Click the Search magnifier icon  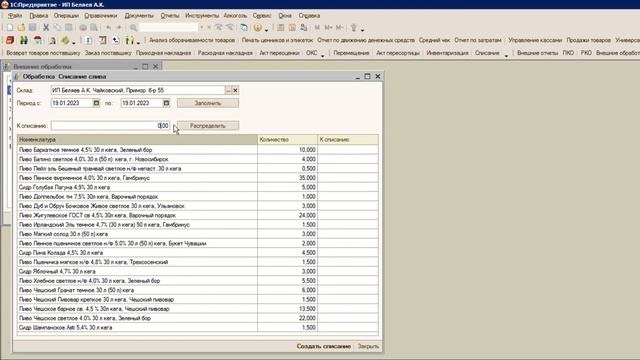point(133,28)
